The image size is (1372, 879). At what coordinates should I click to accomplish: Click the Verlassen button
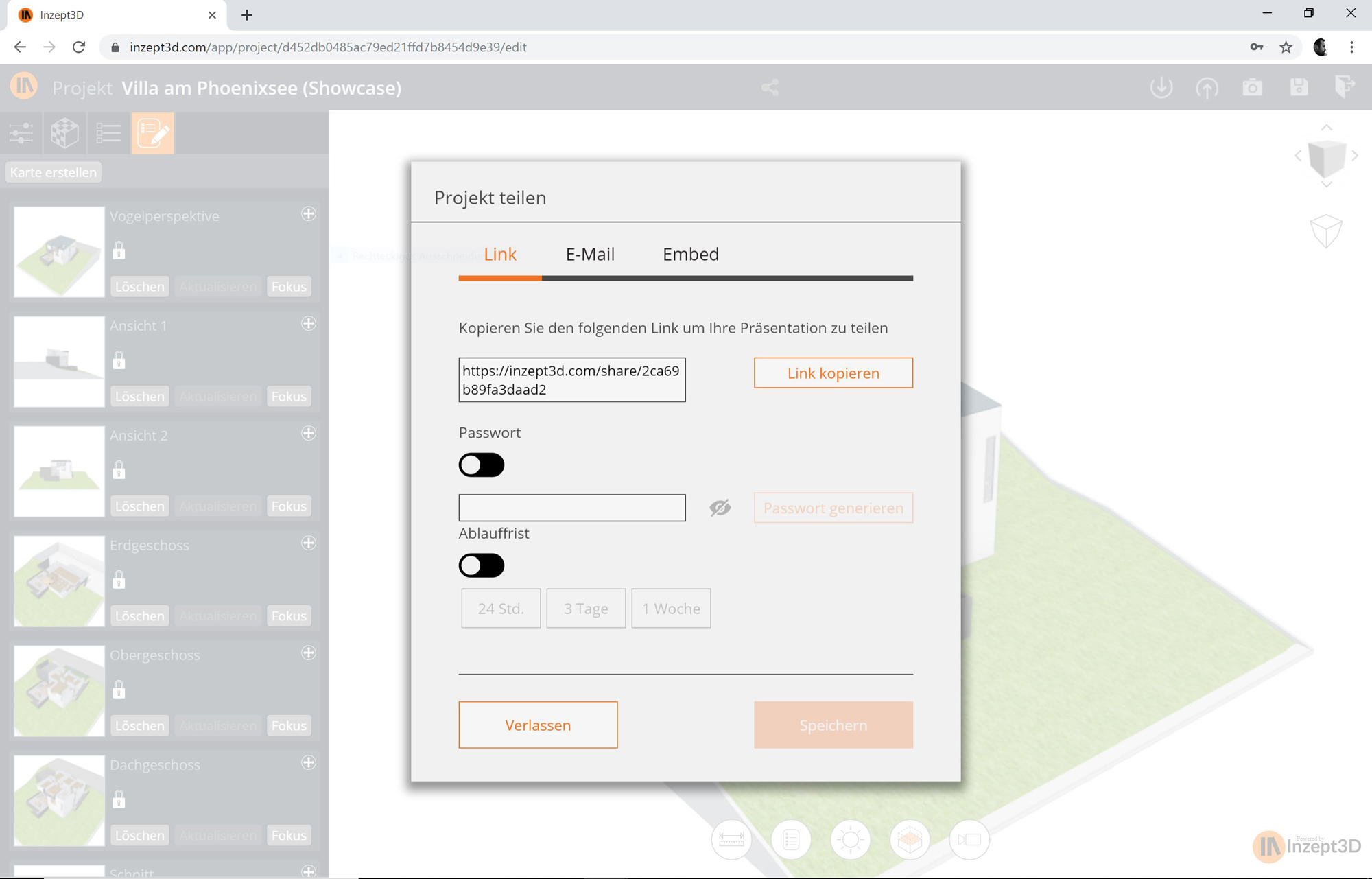click(x=538, y=725)
